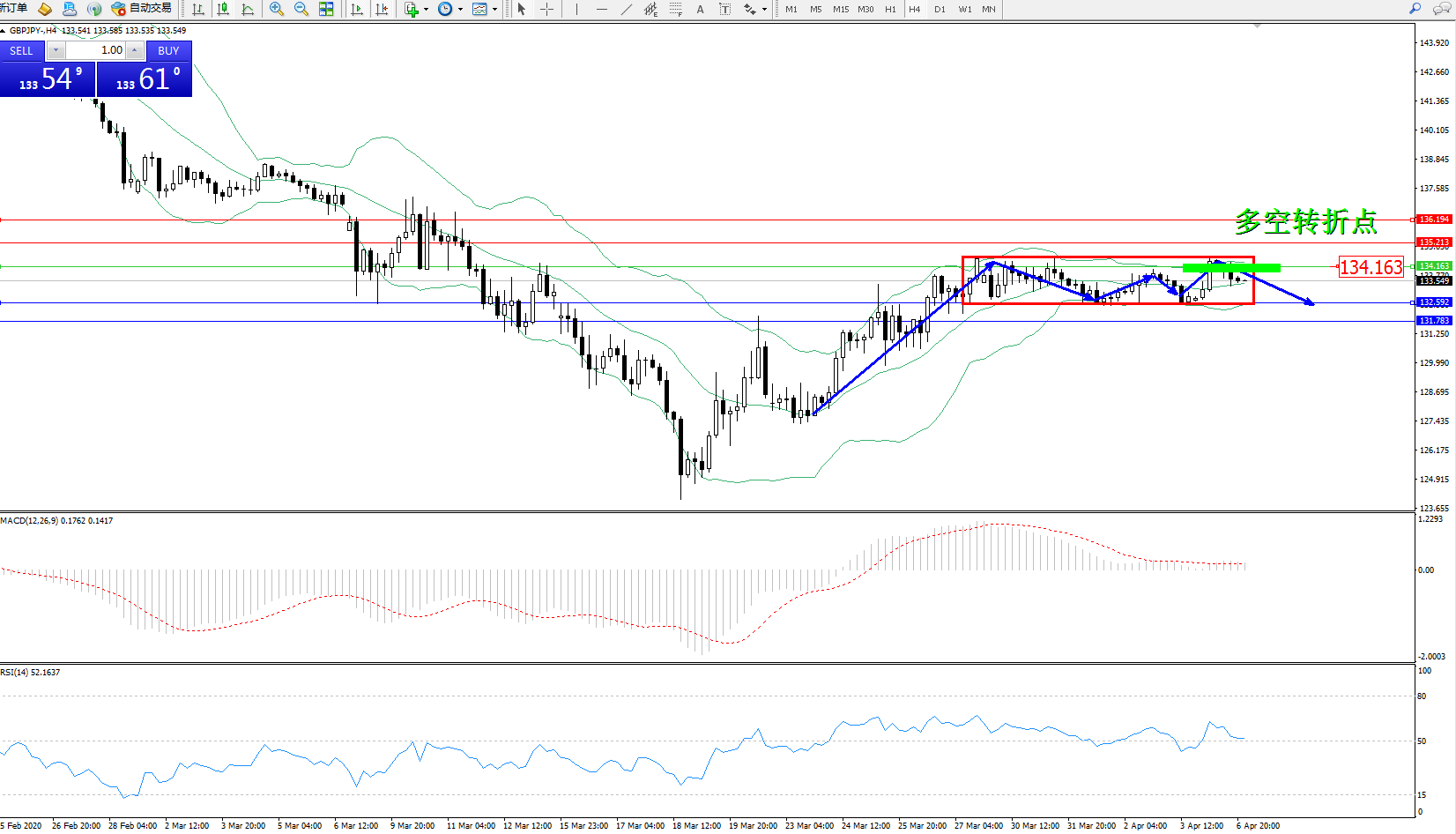Click the green price level bar marker
1456x834 pixels.
coord(1230,267)
